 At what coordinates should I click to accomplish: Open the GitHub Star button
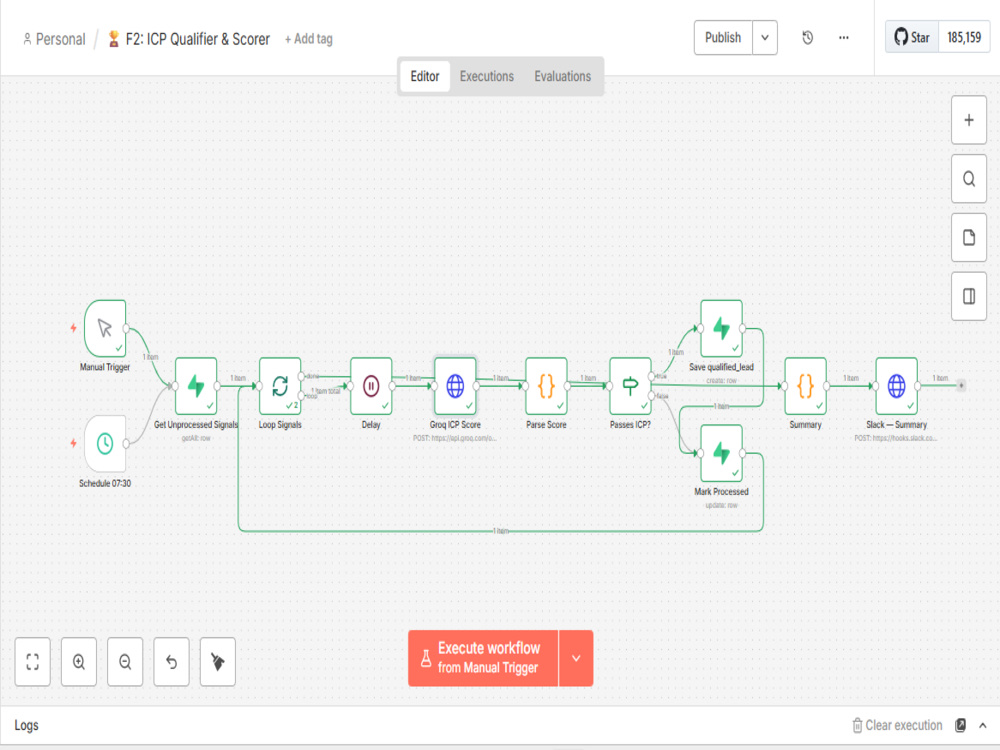click(x=912, y=38)
